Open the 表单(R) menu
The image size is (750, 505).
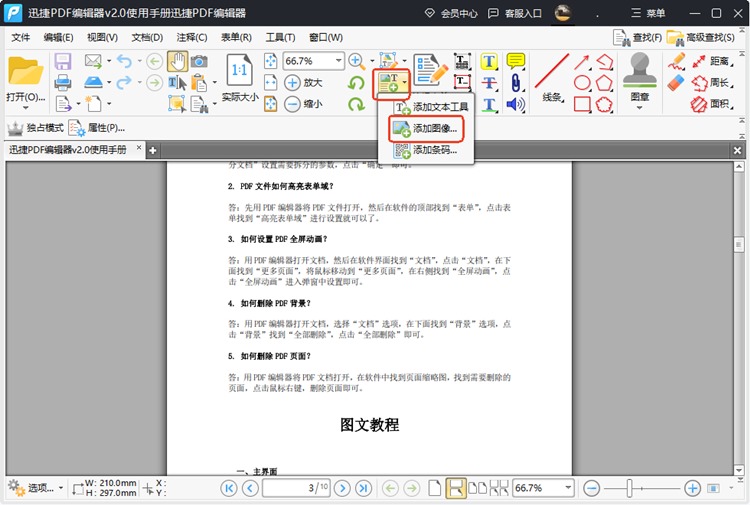236,37
